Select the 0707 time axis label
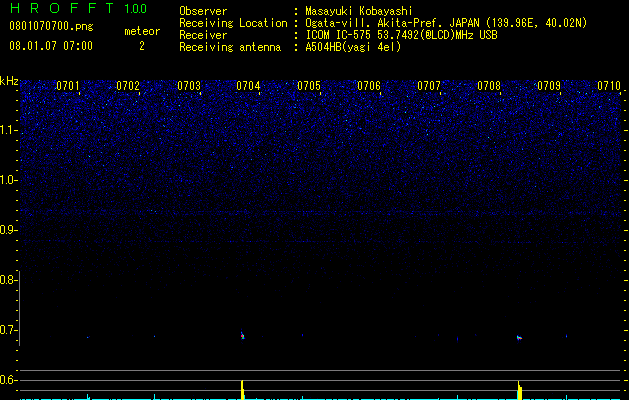629x400 pixels. point(429,86)
